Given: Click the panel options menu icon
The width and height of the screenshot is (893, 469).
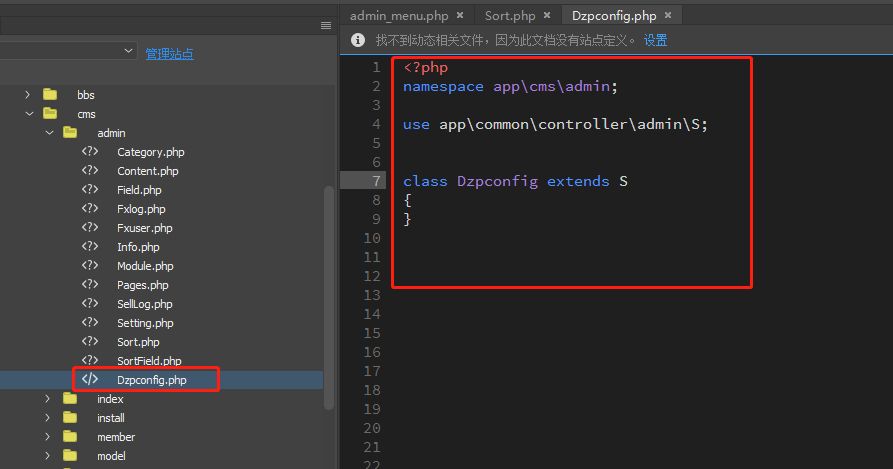Looking at the screenshot, I should pos(325,25).
